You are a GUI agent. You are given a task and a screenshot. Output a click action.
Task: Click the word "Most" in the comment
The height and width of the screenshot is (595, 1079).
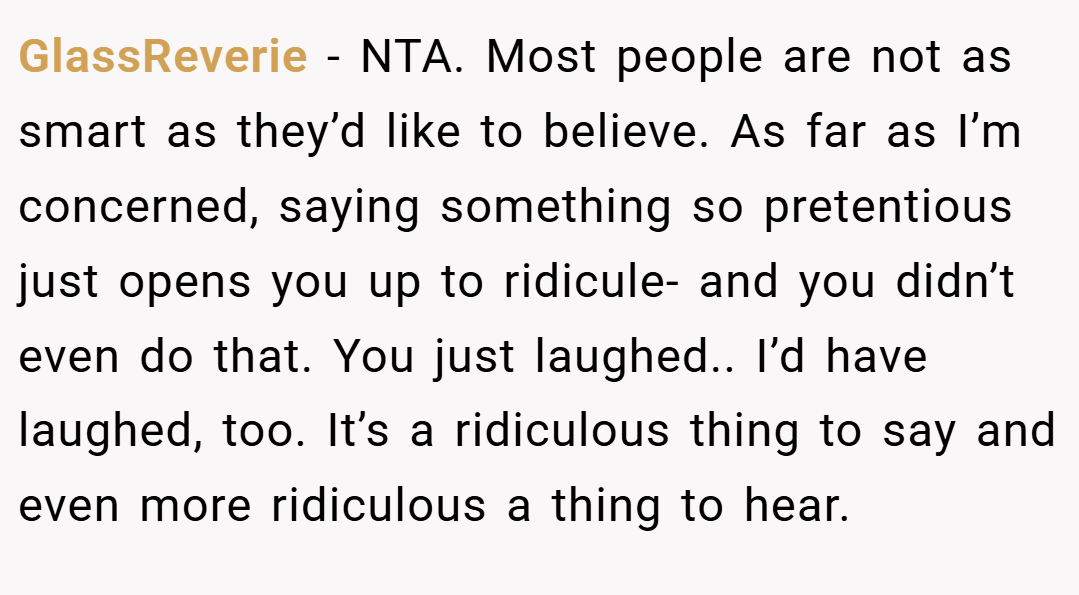[x=541, y=56]
